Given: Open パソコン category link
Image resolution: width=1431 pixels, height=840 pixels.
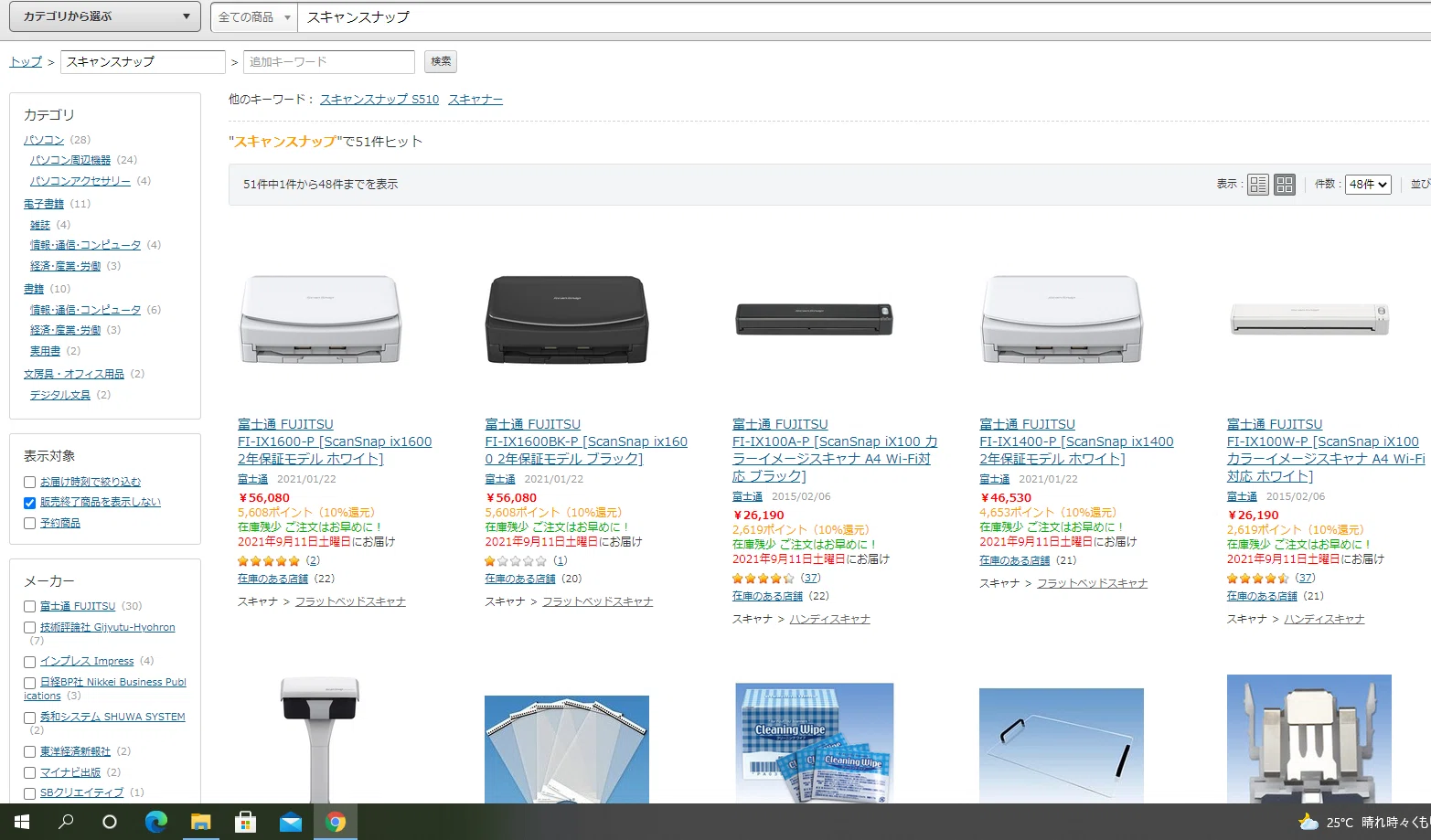Looking at the screenshot, I should pos(44,140).
